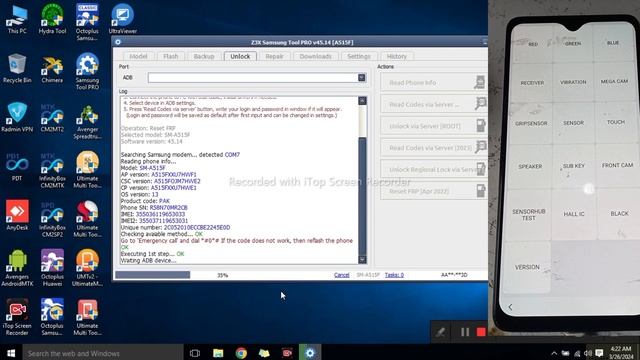This screenshot has height=360, width=640.
Task: Click Task View taskbar button
Action: [195, 353]
